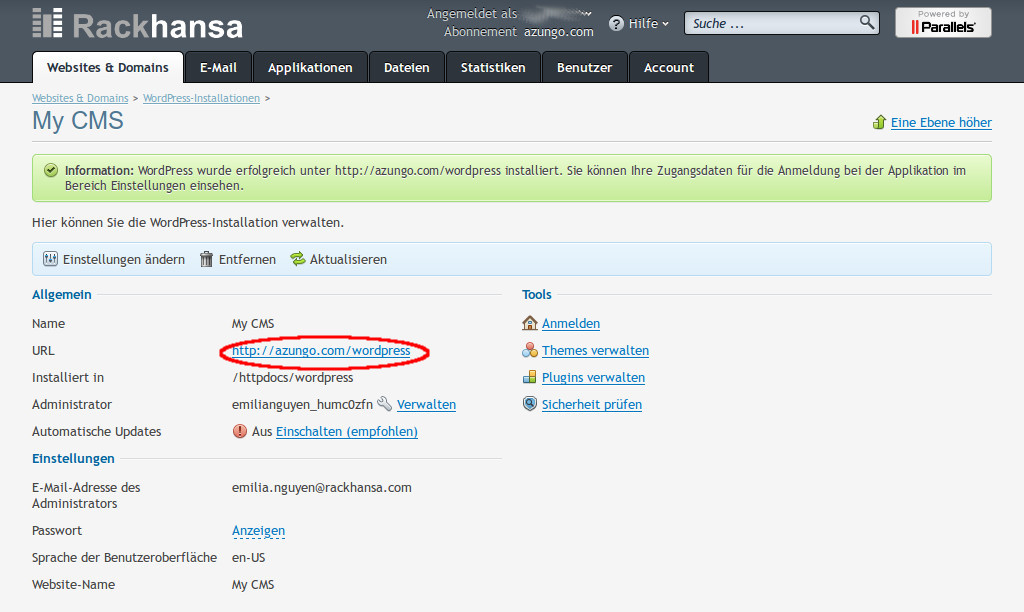Click the azungo.com subscription name
Screen dimensions: 1024x612
click(558, 31)
